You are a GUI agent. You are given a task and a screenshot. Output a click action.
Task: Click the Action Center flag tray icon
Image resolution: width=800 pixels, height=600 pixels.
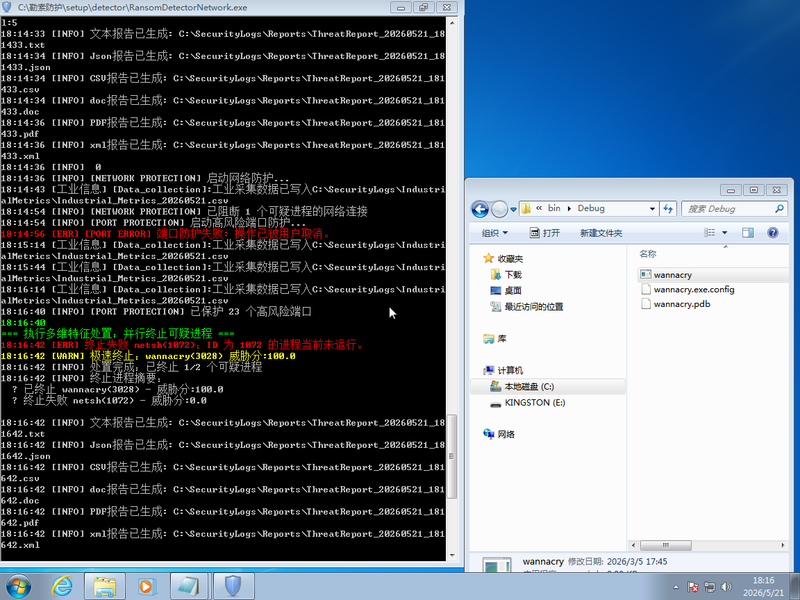[692, 587]
